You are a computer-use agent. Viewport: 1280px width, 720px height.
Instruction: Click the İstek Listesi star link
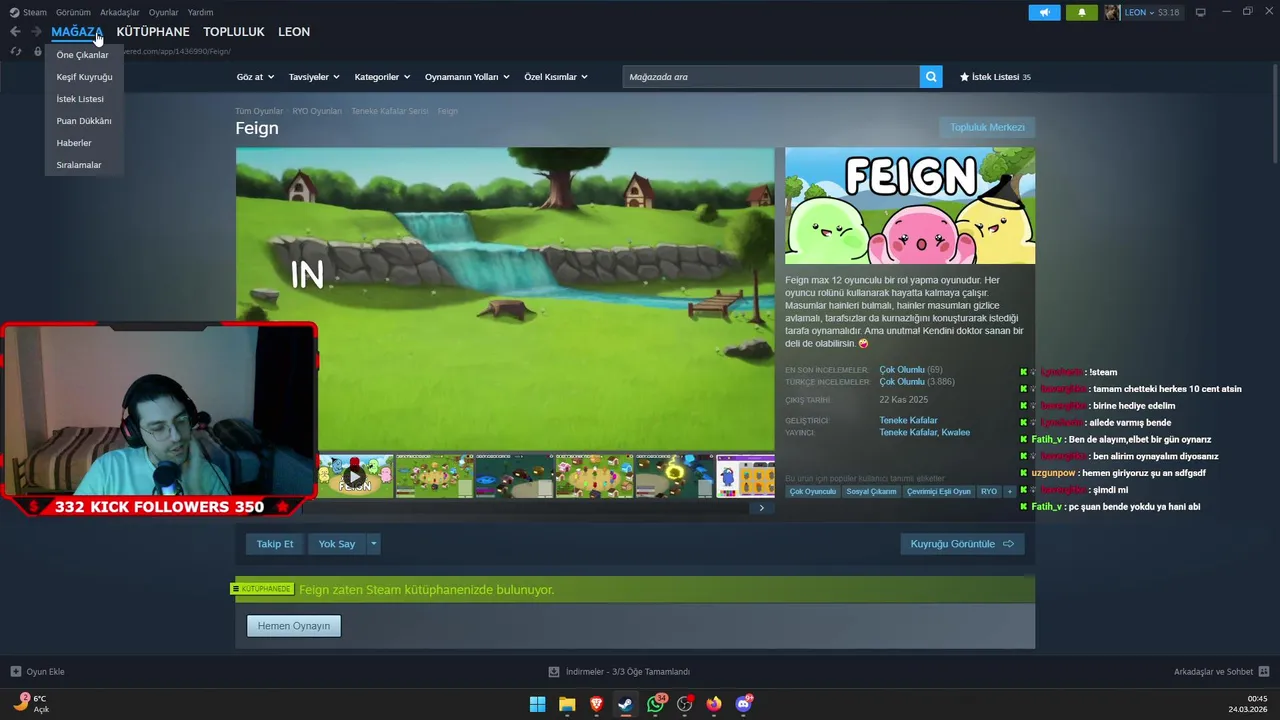tap(995, 77)
